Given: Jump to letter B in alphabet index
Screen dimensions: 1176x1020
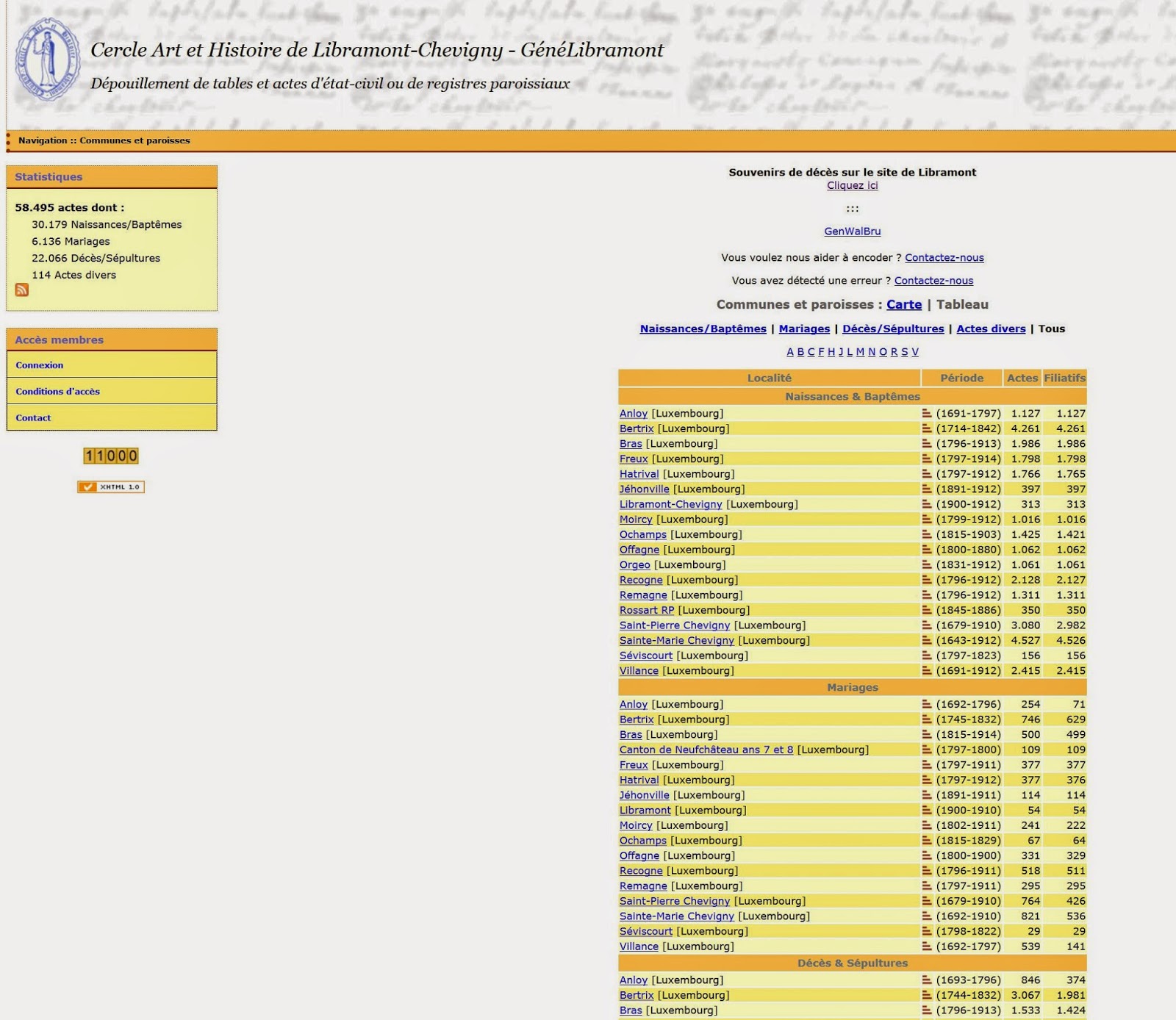Looking at the screenshot, I should pyautogui.click(x=800, y=352).
